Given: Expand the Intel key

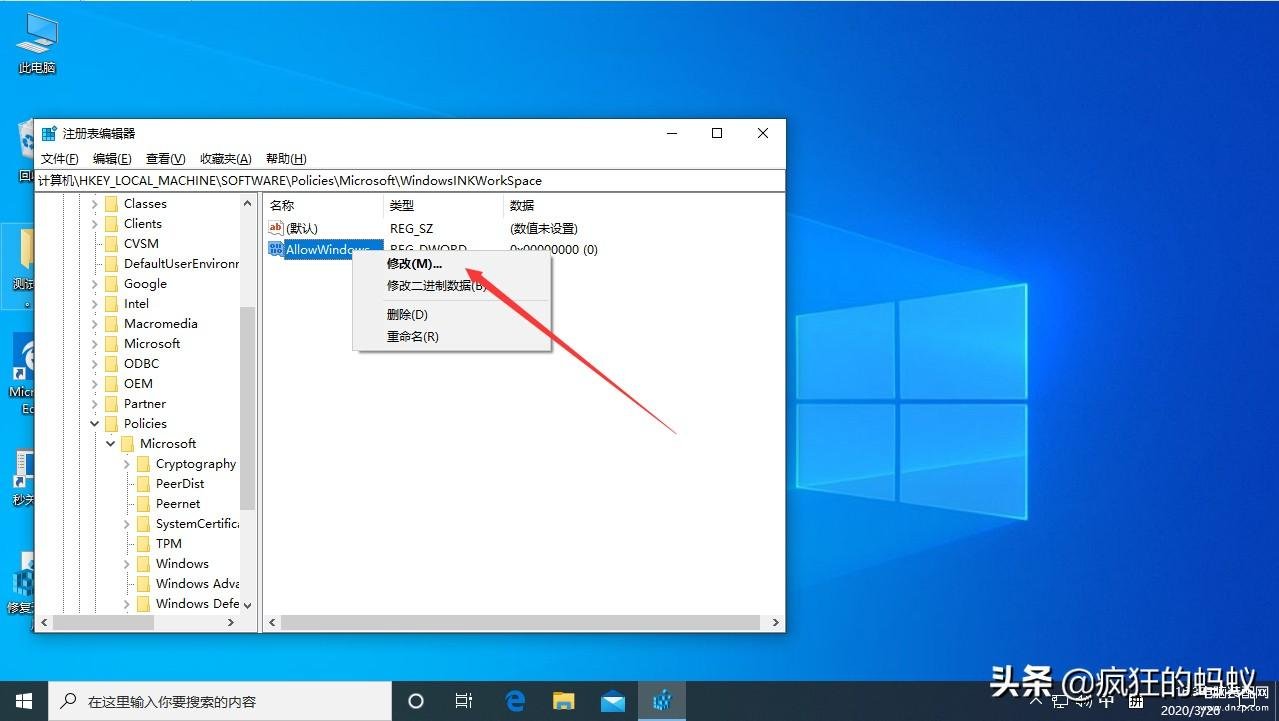Looking at the screenshot, I should tap(95, 304).
